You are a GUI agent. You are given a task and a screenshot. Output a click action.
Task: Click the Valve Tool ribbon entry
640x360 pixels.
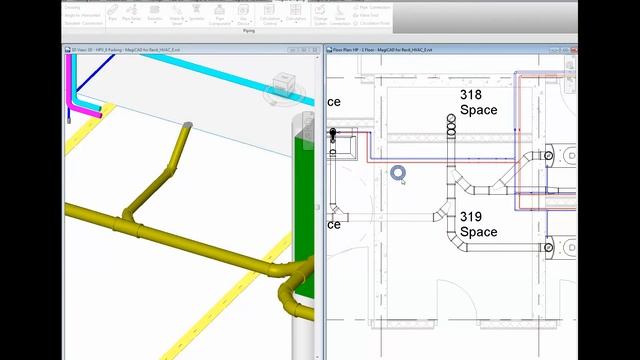(366, 15)
